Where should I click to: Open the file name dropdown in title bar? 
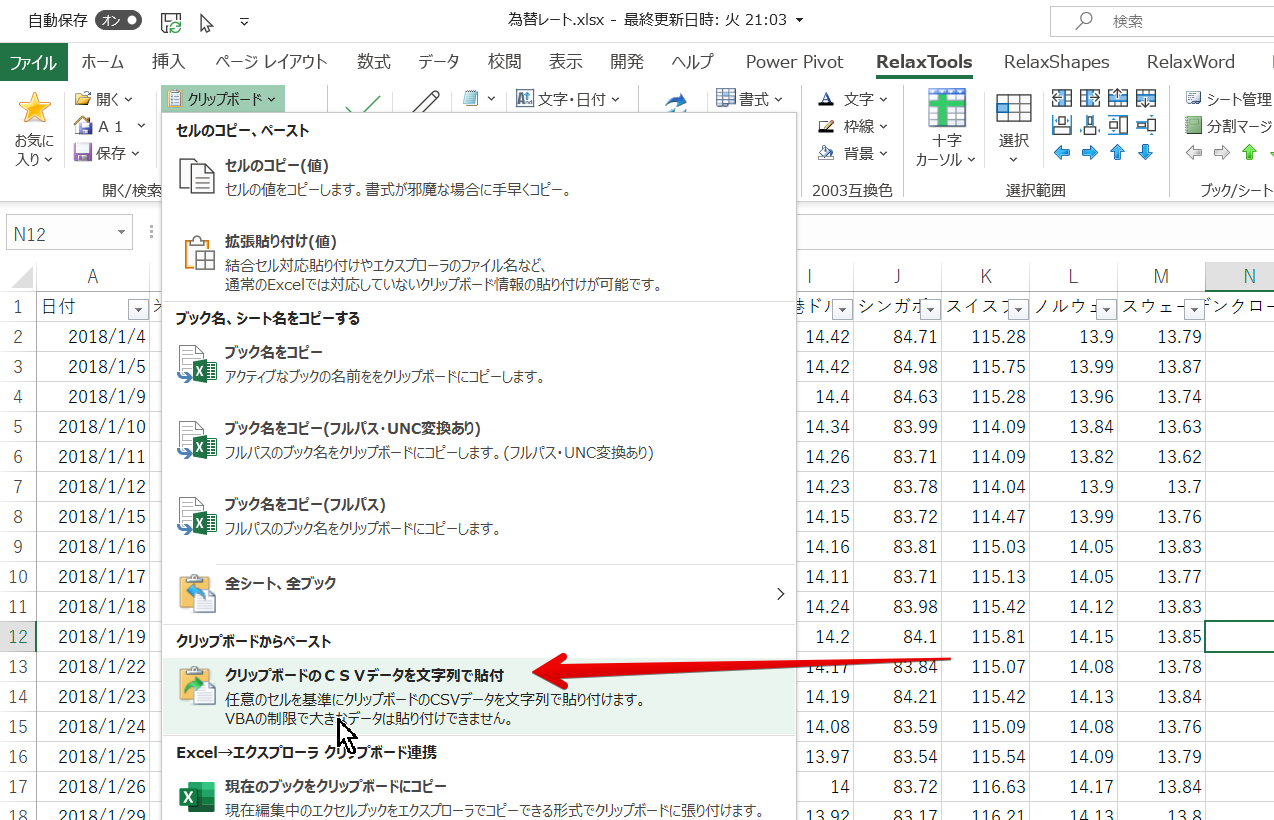pos(798,20)
